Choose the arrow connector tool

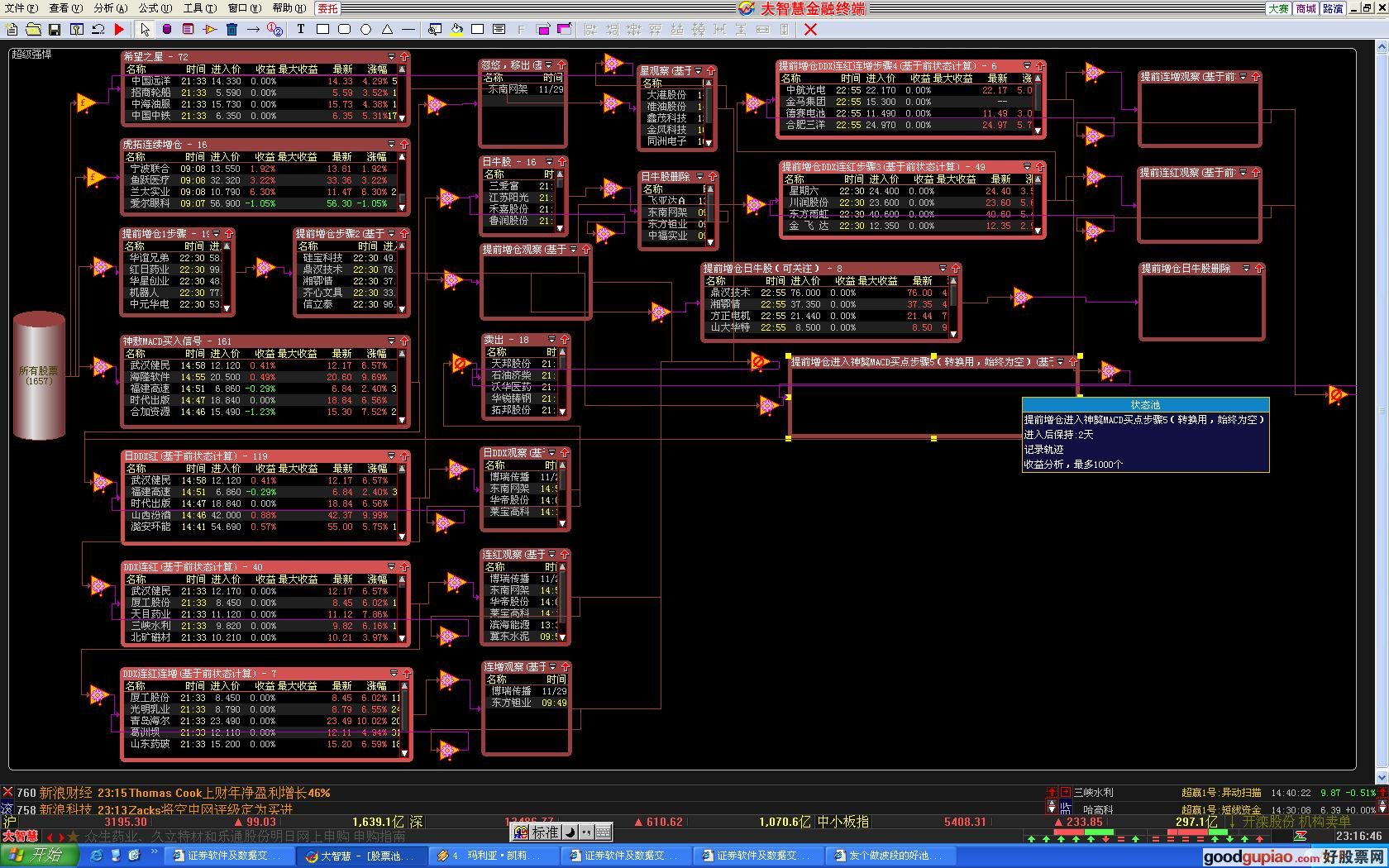[x=253, y=29]
